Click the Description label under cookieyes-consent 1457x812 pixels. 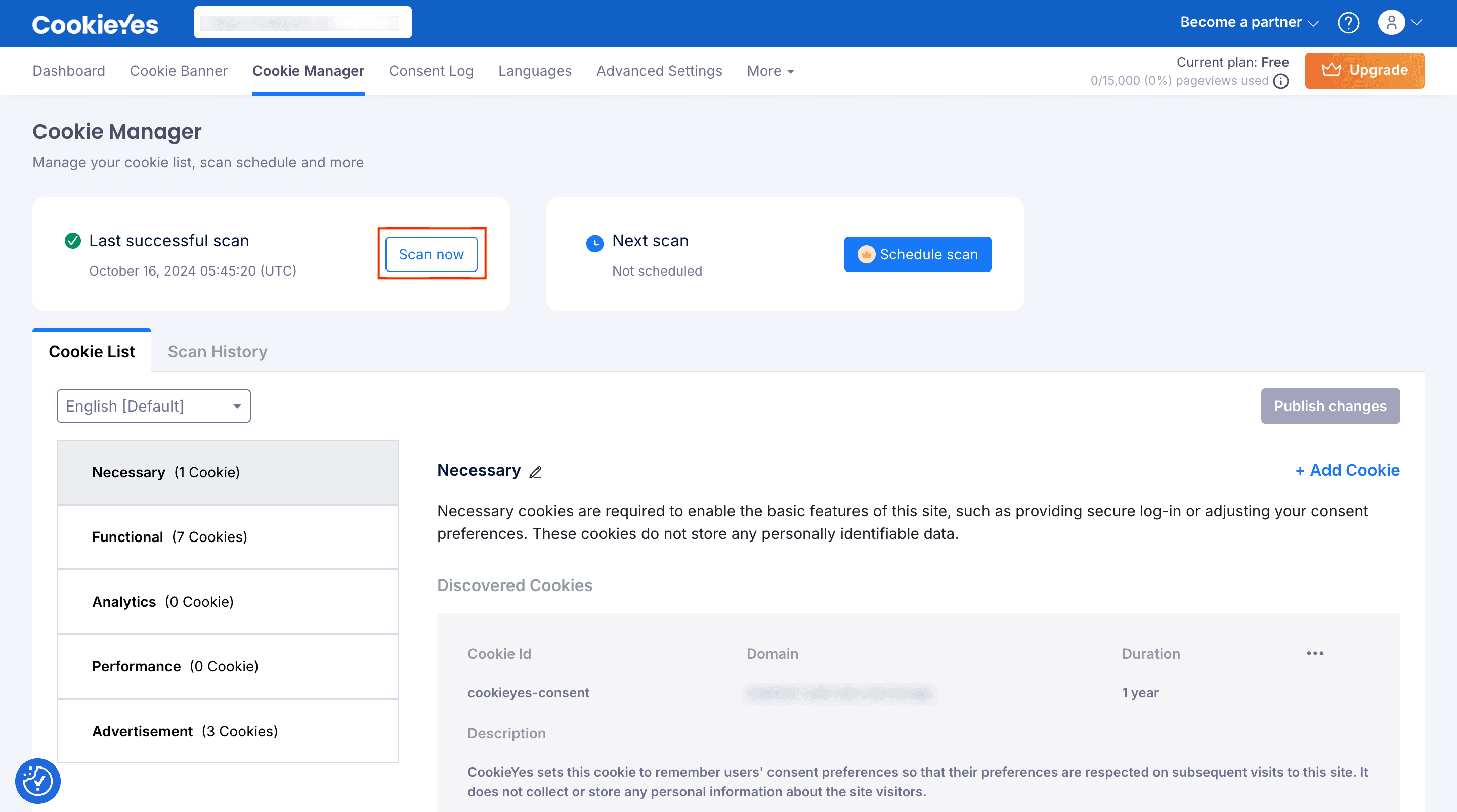[507, 734]
